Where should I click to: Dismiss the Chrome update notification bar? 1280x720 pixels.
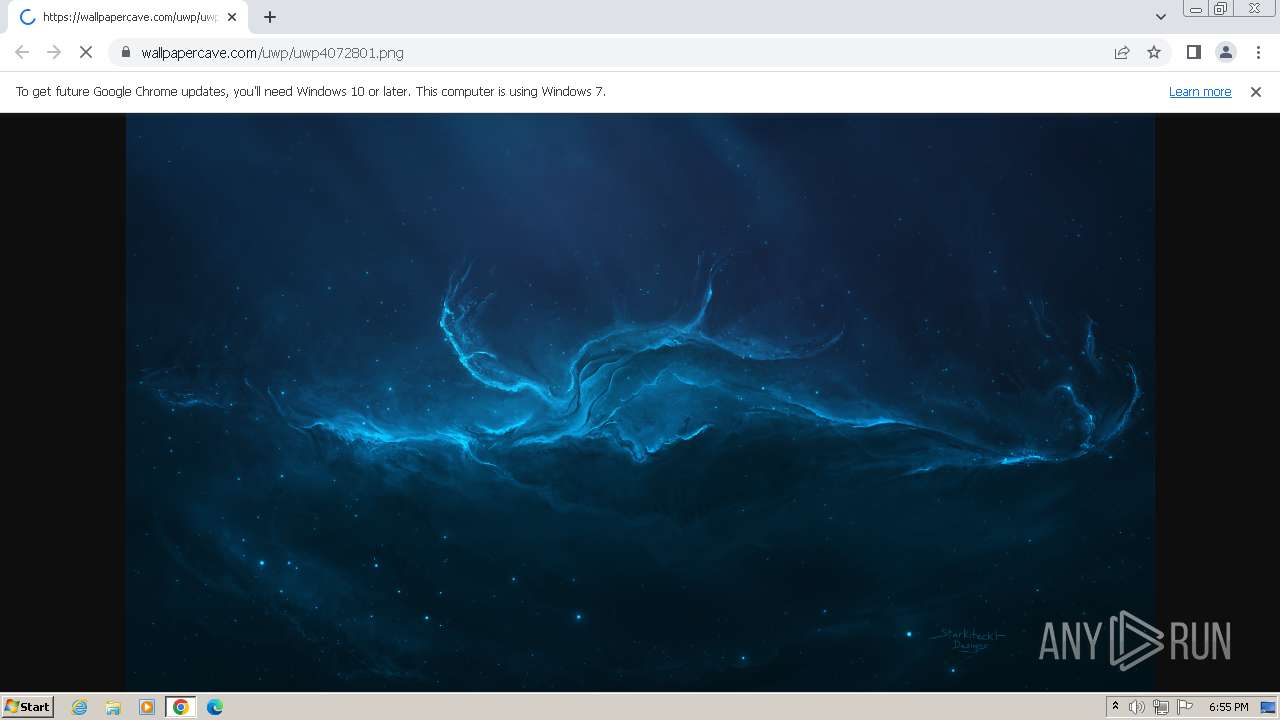pos(1256,91)
